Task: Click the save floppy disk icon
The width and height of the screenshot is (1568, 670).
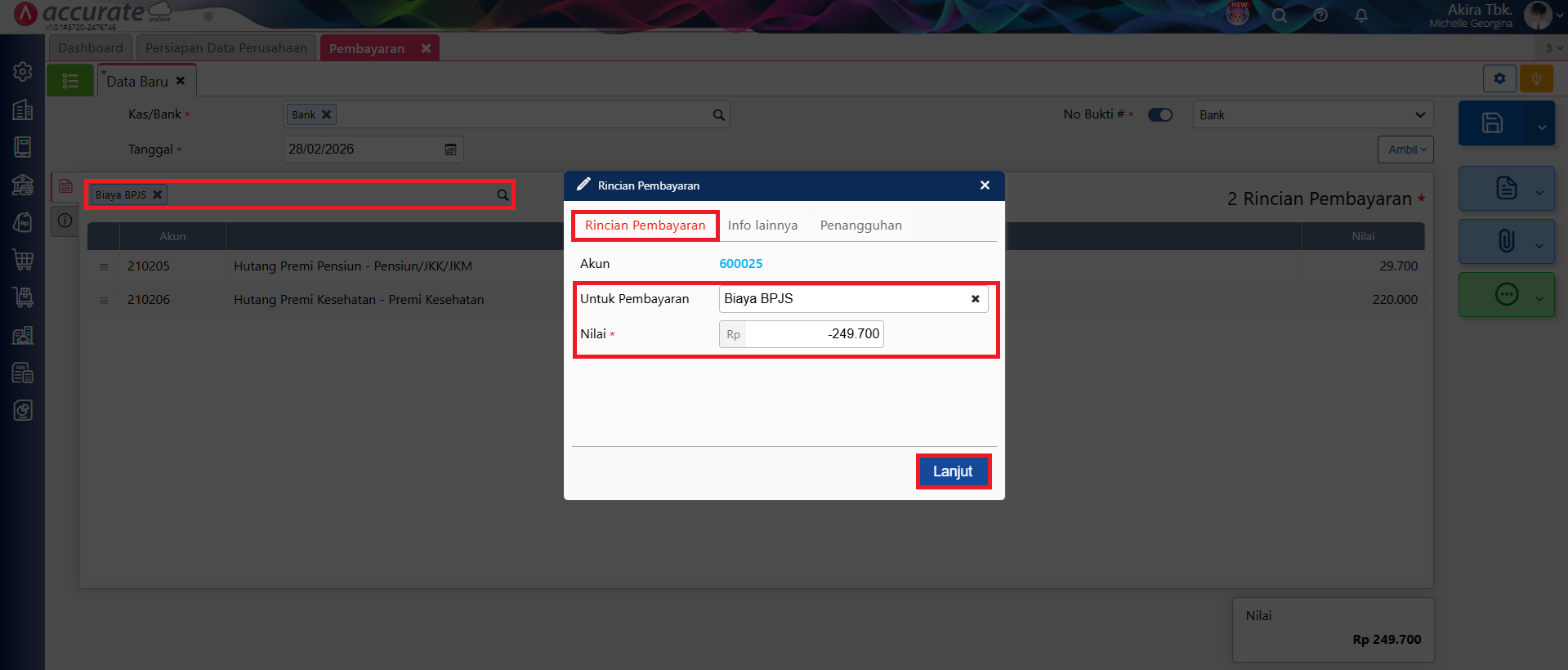Action: (1492, 123)
